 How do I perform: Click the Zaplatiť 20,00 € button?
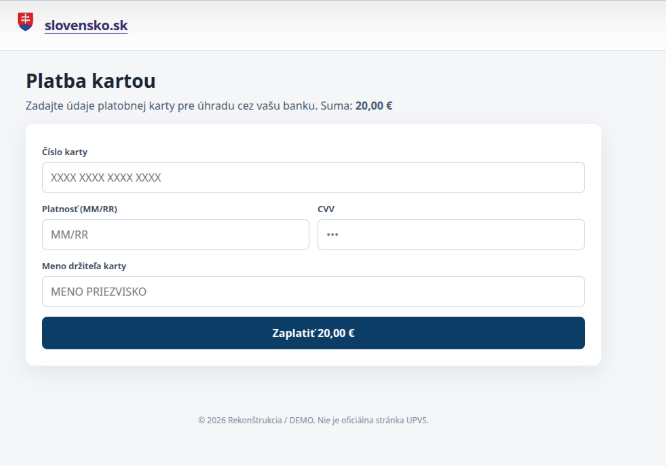click(313, 333)
